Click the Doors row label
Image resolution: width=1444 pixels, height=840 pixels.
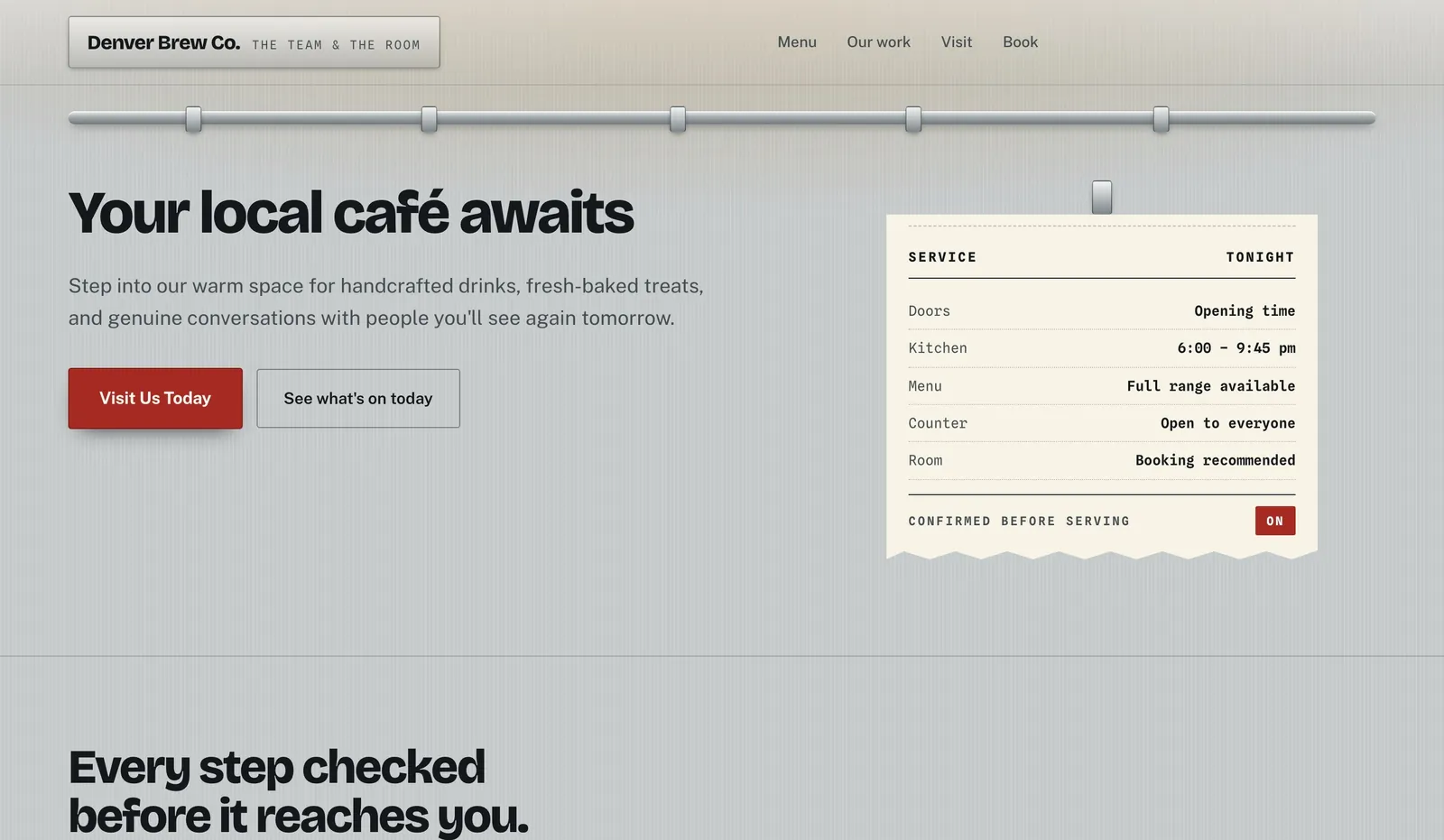coord(929,310)
